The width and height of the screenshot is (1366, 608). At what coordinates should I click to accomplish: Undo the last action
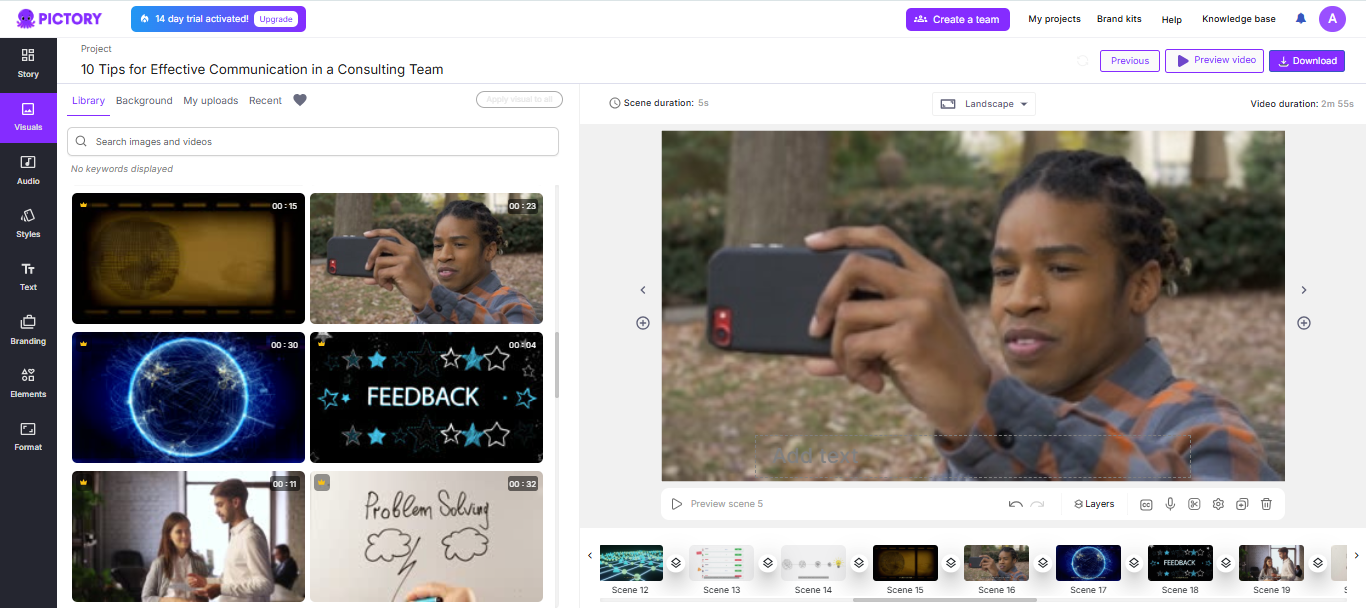[1016, 504]
